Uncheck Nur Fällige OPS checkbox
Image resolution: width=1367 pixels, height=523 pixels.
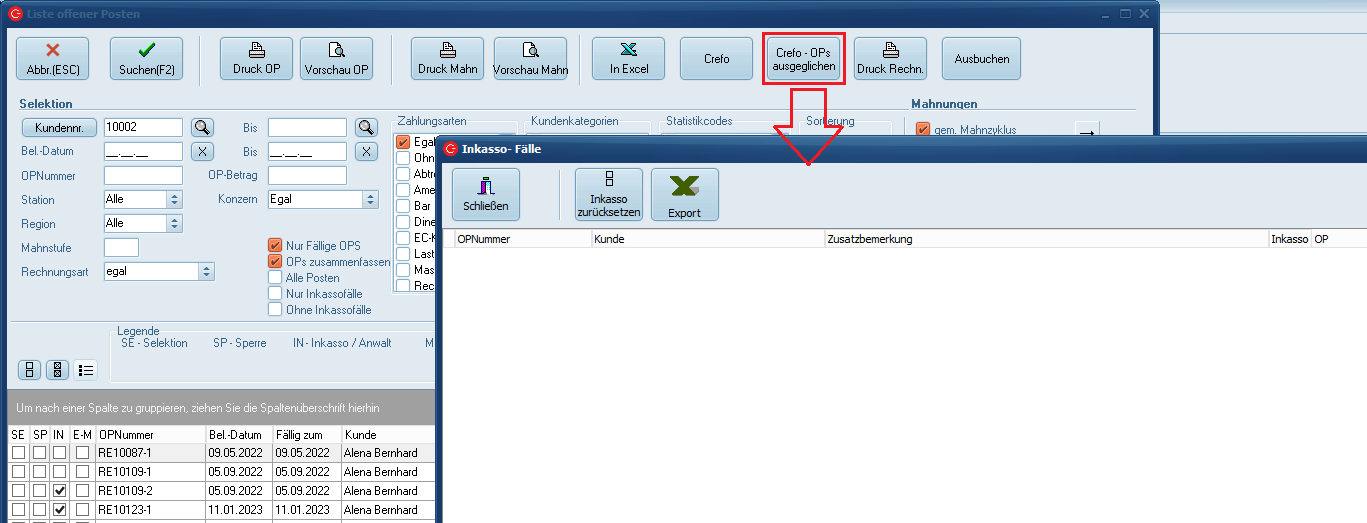click(x=275, y=245)
